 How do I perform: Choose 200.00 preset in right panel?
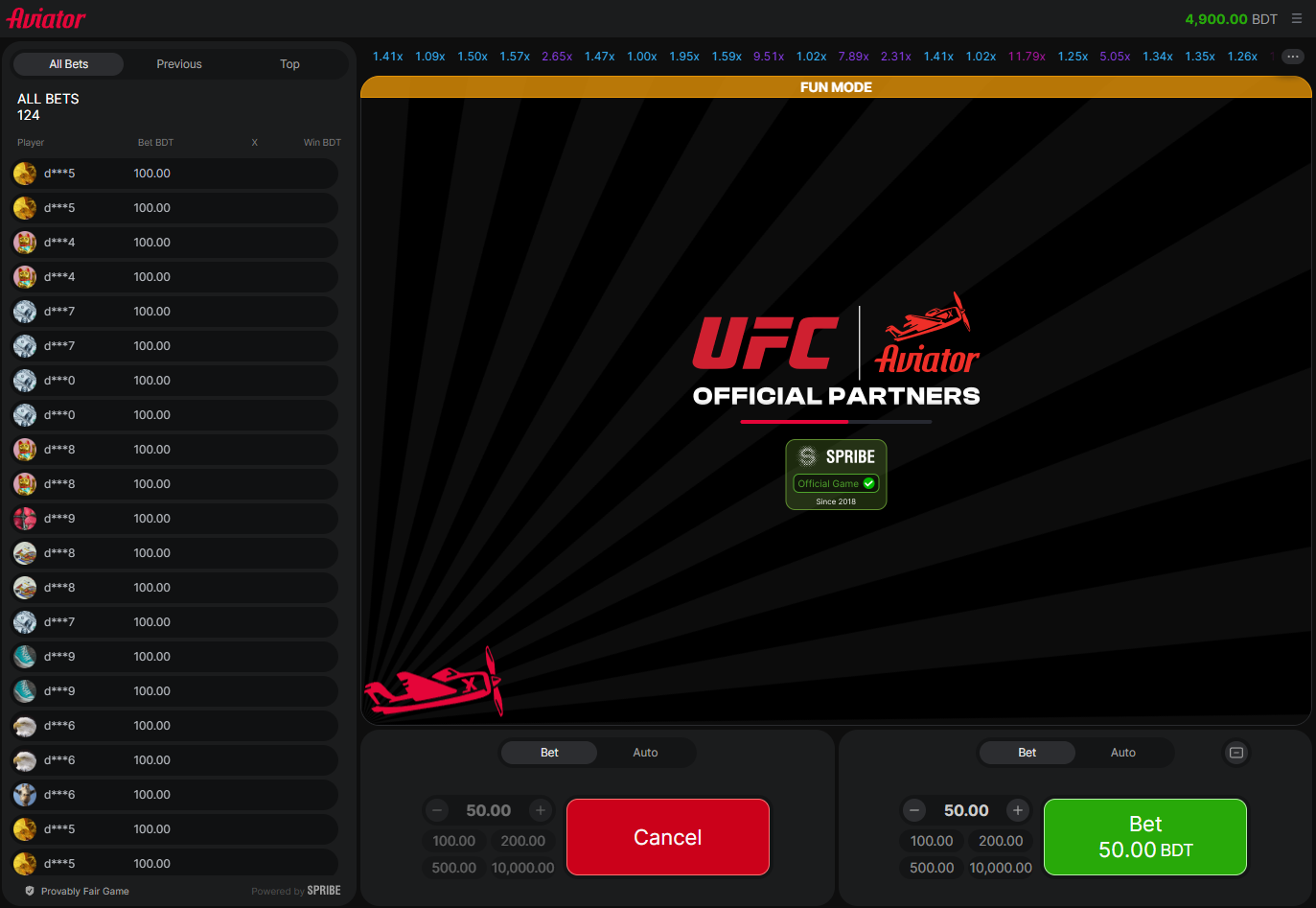(x=1001, y=841)
